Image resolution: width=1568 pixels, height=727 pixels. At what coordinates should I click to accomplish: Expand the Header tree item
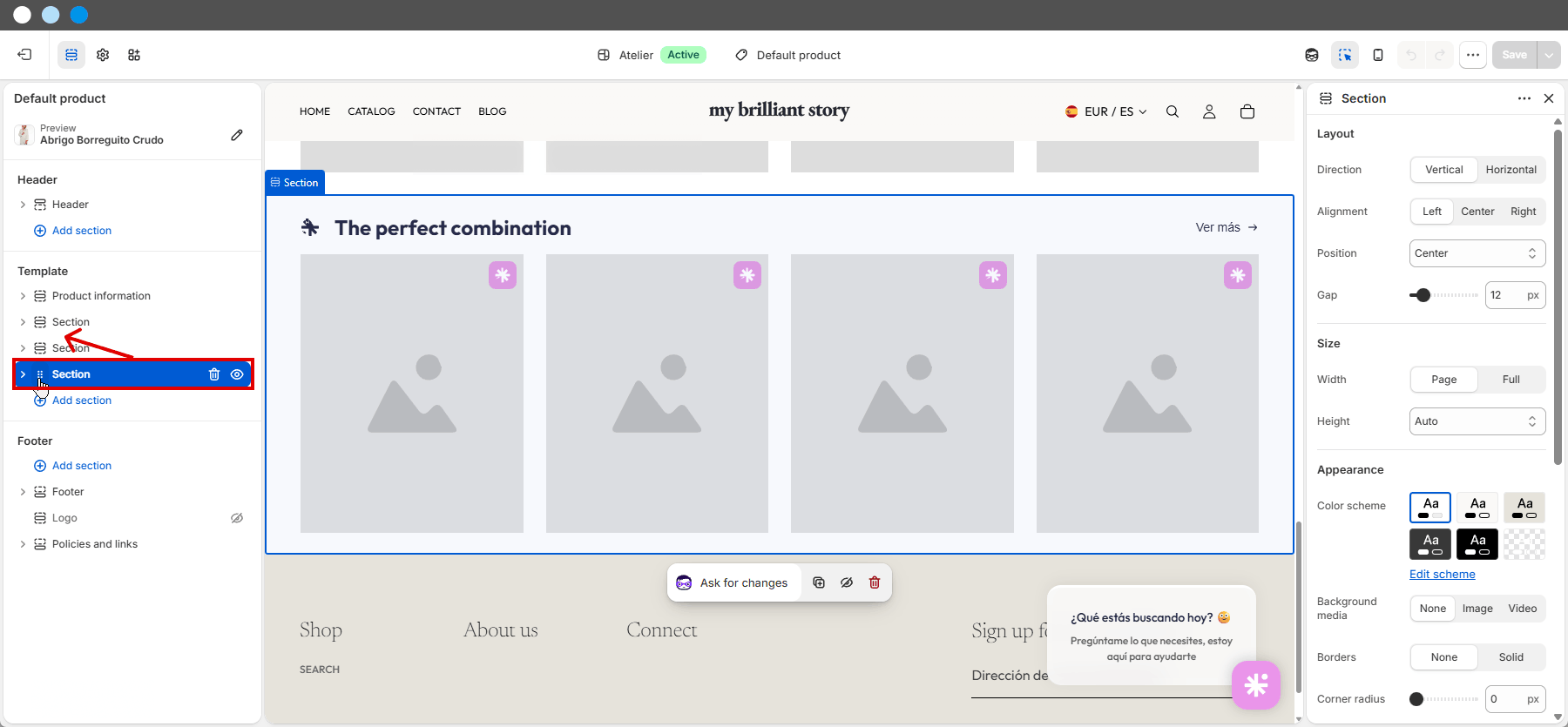point(23,205)
